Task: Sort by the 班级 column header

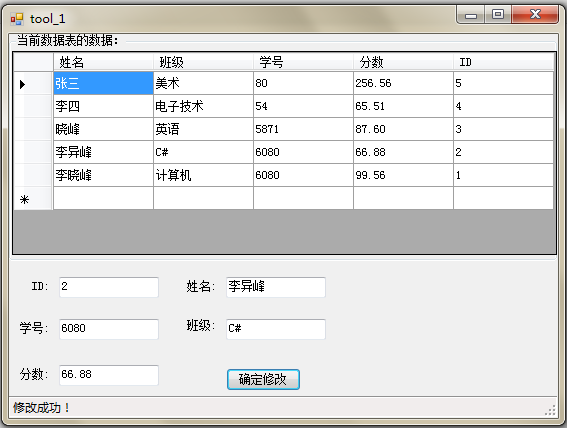Action: (203, 62)
